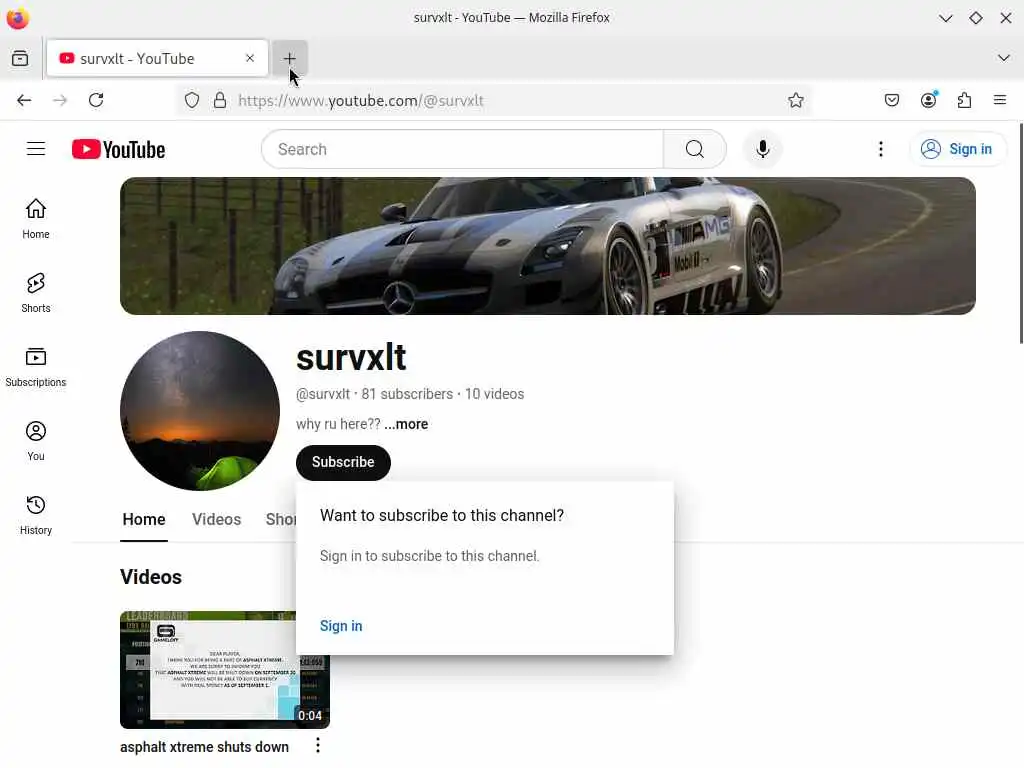The image size is (1024, 768).
Task: Expand the list all tabs chevron
Action: [x=1004, y=58]
